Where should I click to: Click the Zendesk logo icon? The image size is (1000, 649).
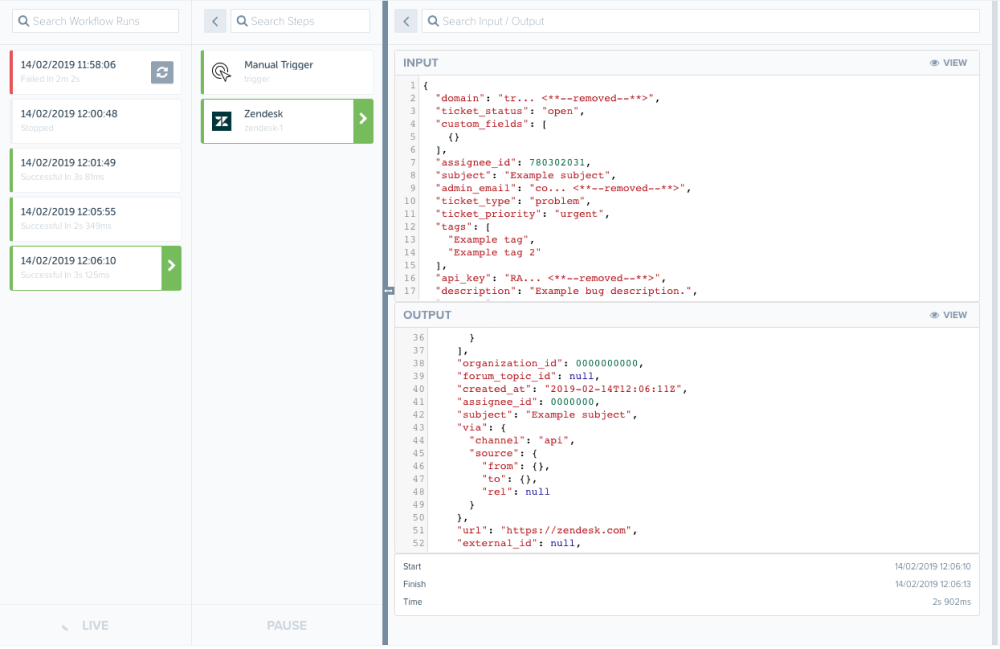[x=222, y=121]
